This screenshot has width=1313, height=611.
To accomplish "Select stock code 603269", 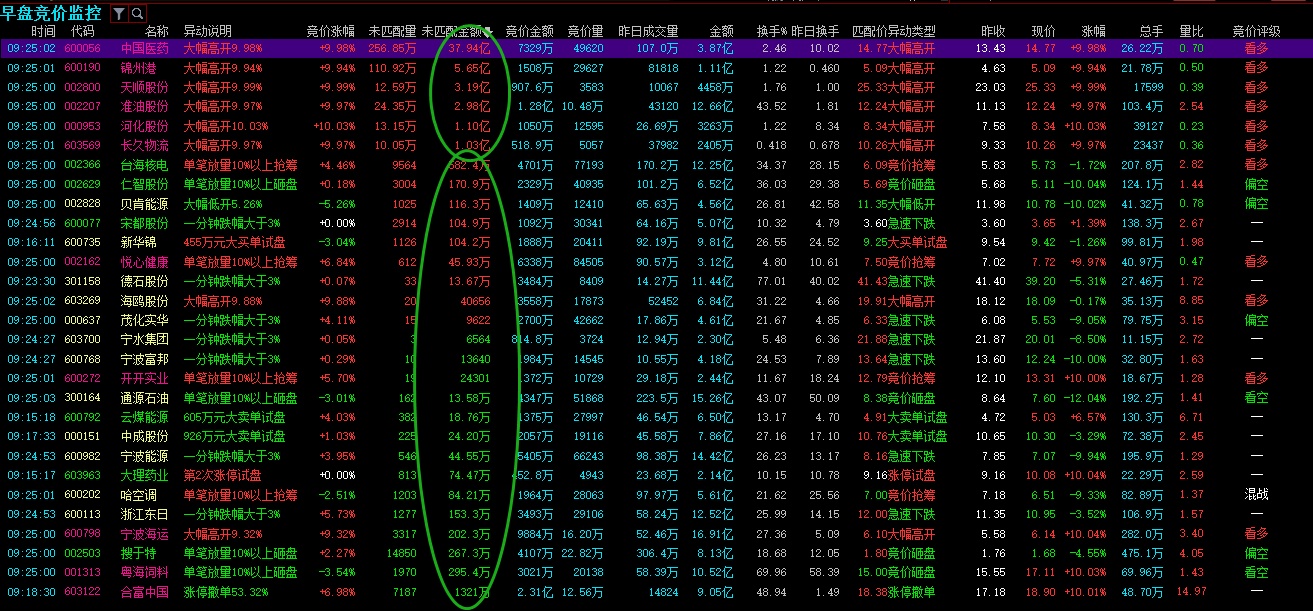I will [x=82, y=301].
